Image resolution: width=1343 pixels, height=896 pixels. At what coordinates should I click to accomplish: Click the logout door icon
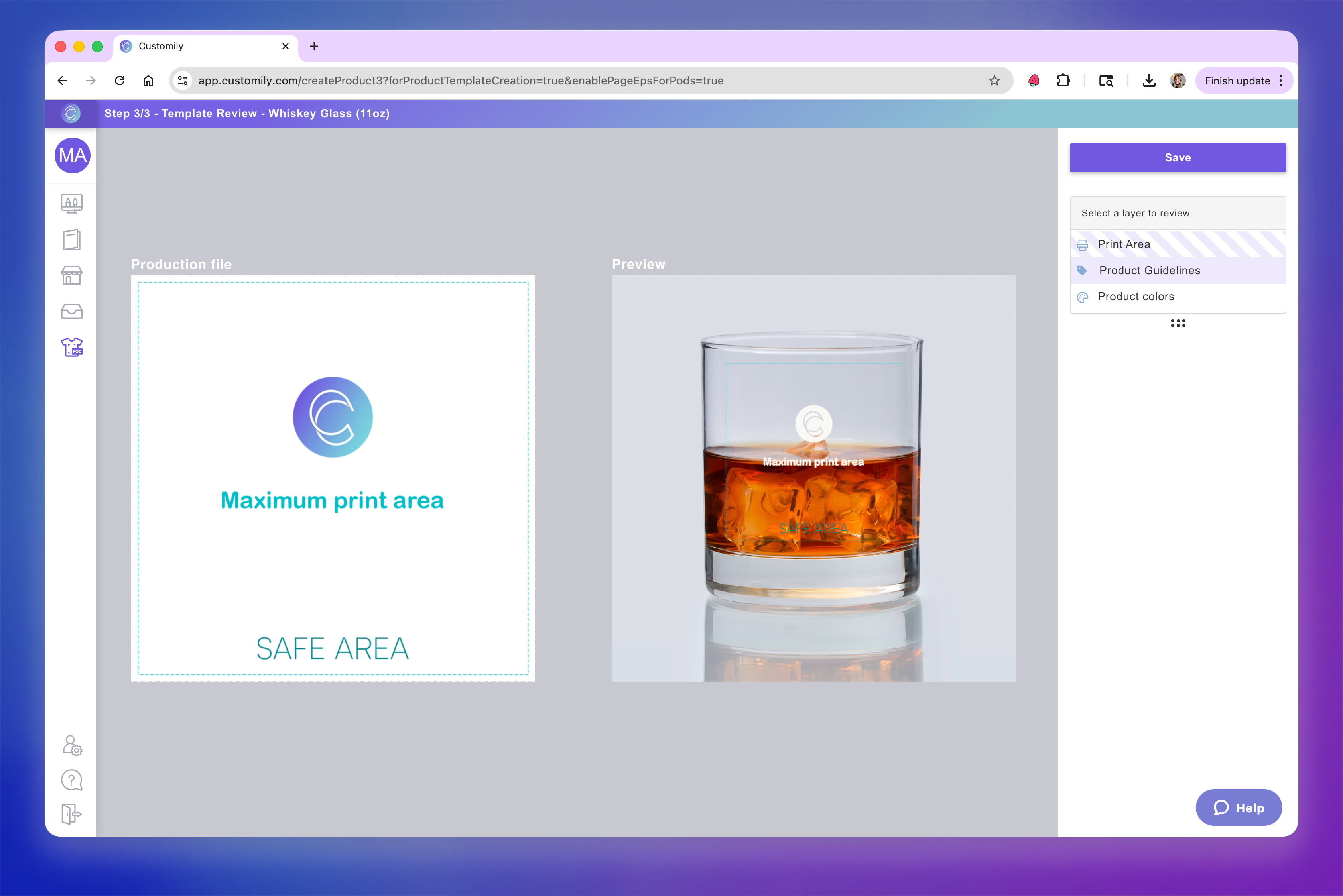click(x=71, y=814)
